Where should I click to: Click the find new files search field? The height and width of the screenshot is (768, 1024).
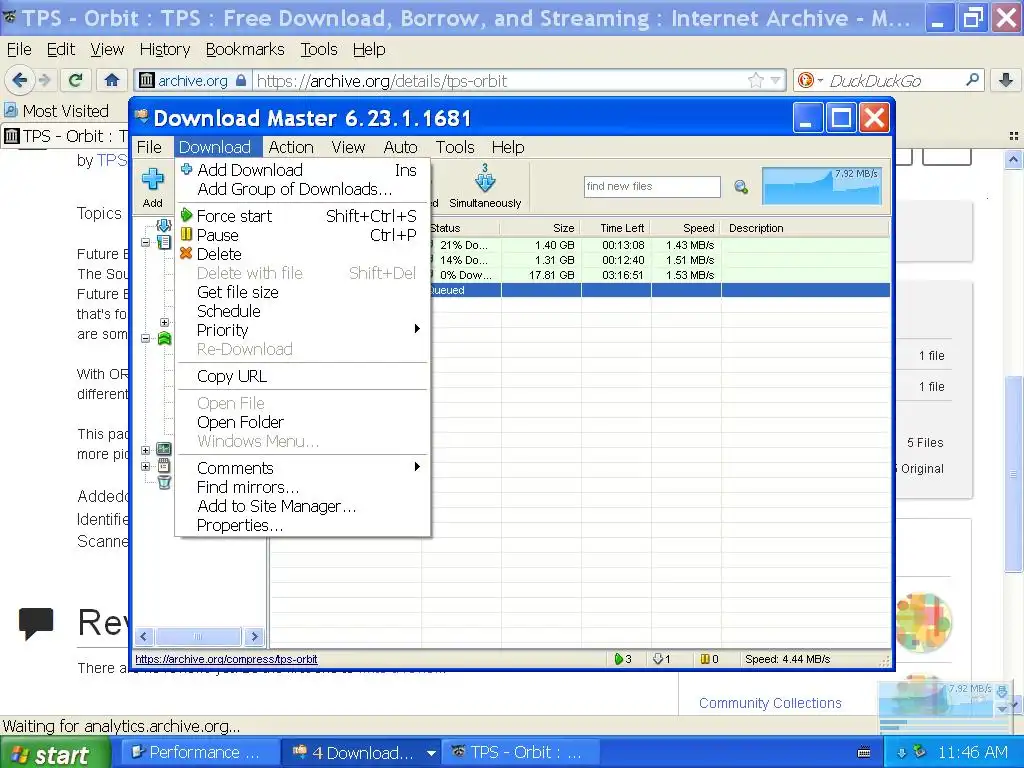652,186
